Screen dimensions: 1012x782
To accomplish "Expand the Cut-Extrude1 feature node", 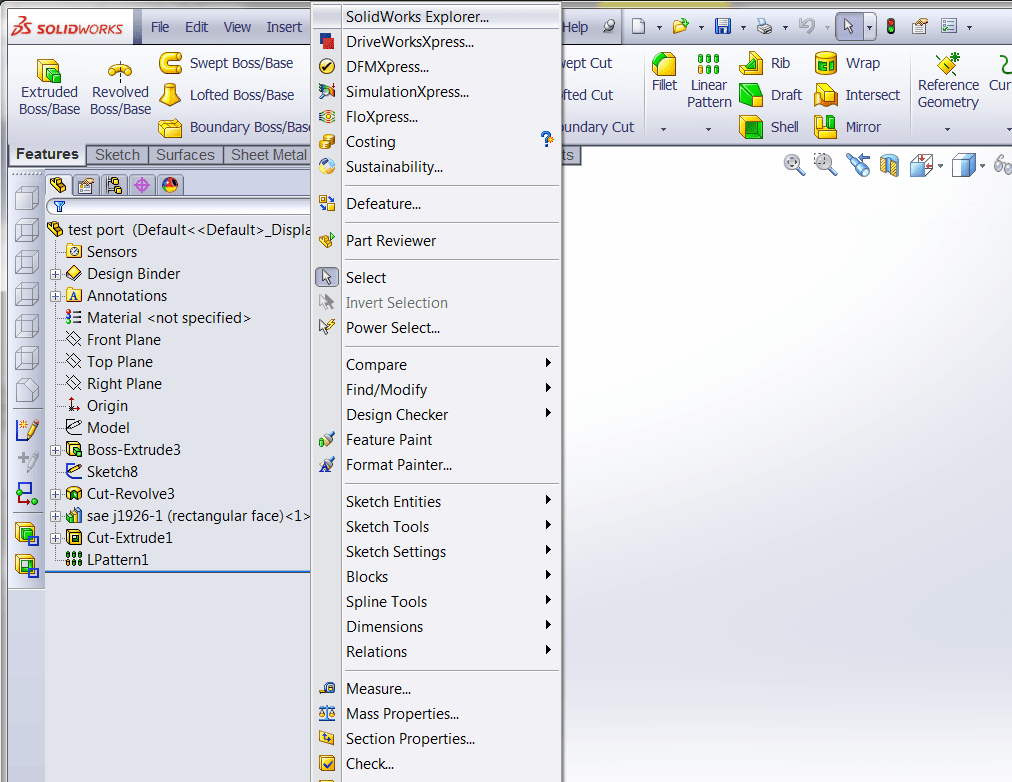I will click(56, 538).
